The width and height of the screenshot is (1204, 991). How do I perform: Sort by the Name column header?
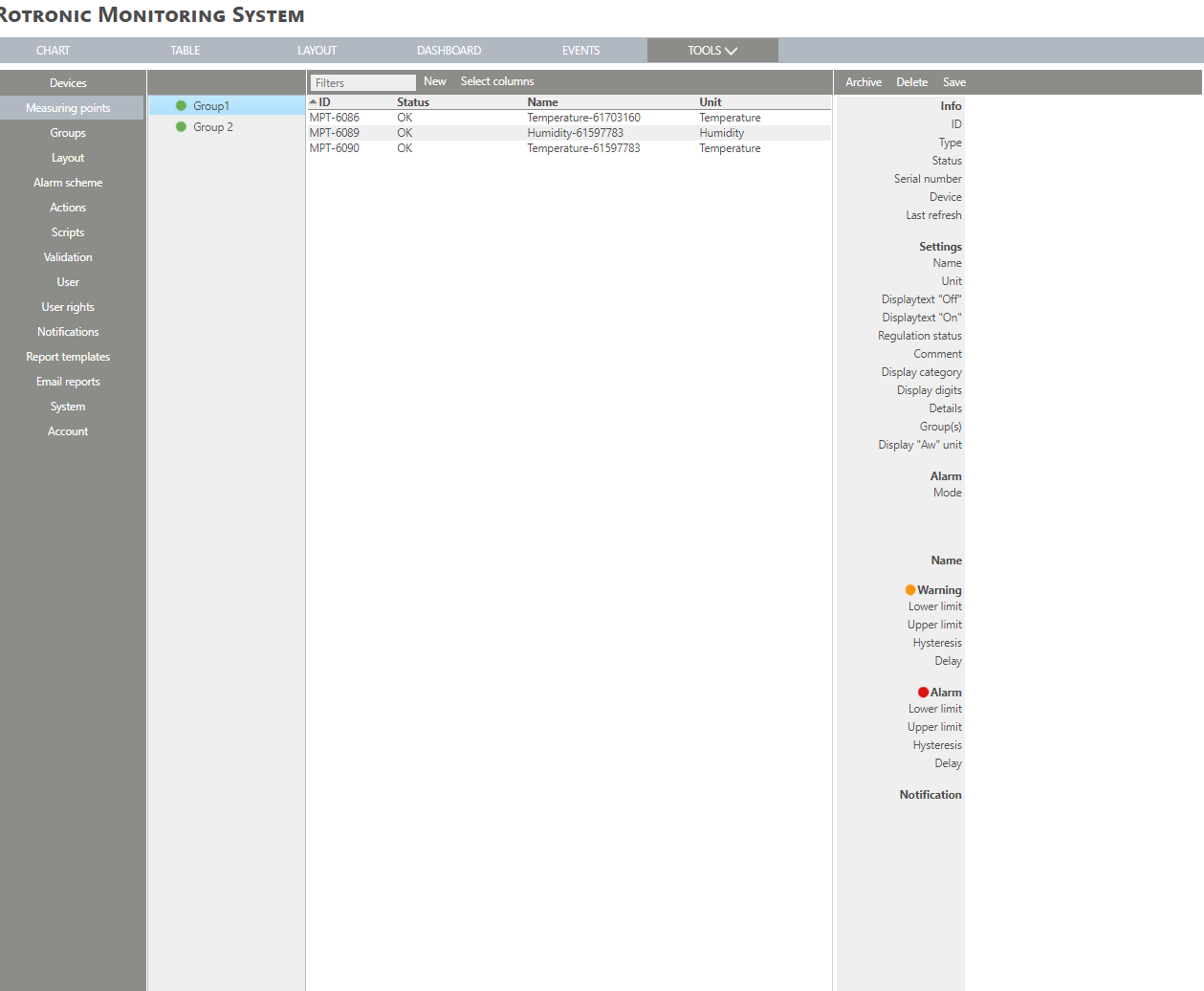click(542, 102)
